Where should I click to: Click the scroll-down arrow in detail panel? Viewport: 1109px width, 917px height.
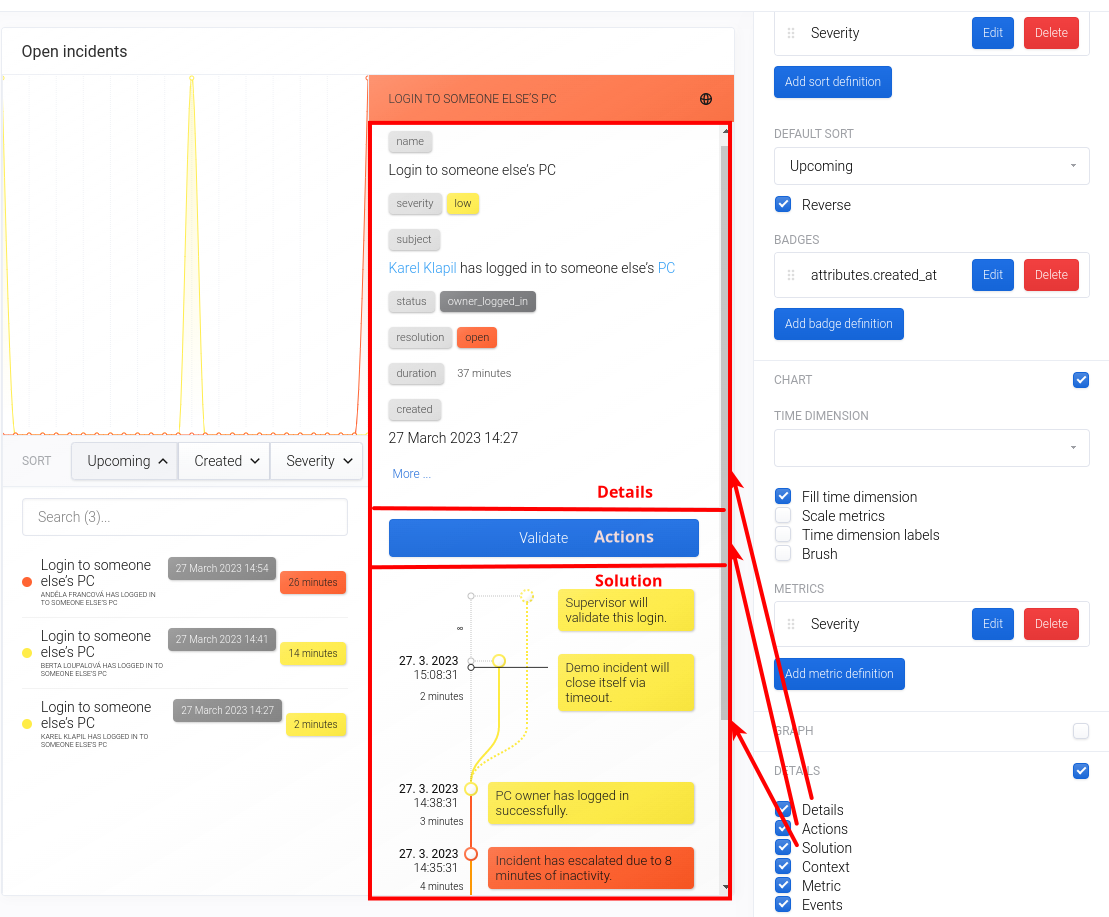(x=725, y=887)
